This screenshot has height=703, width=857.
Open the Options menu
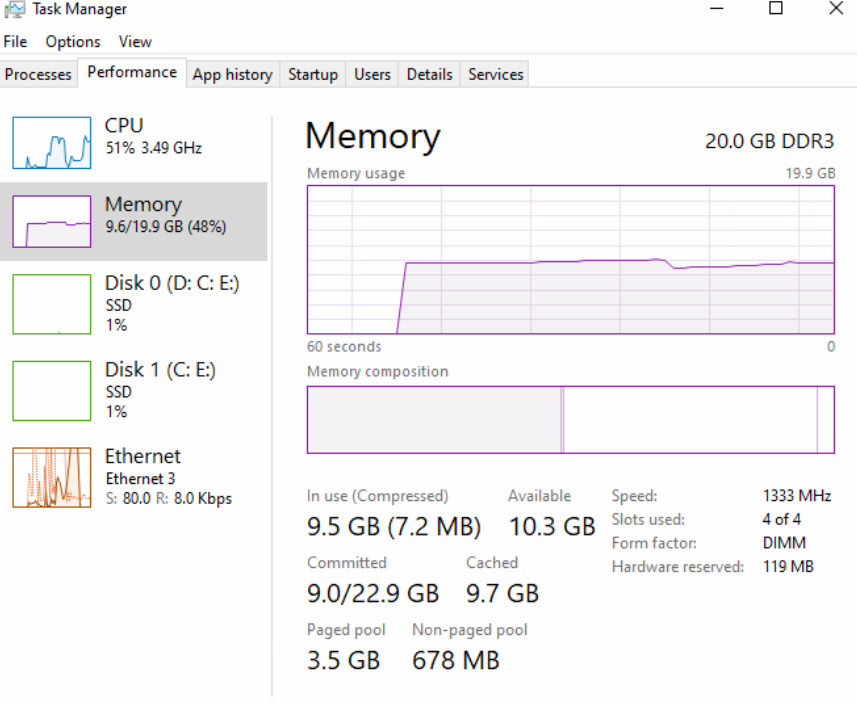coord(73,42)
